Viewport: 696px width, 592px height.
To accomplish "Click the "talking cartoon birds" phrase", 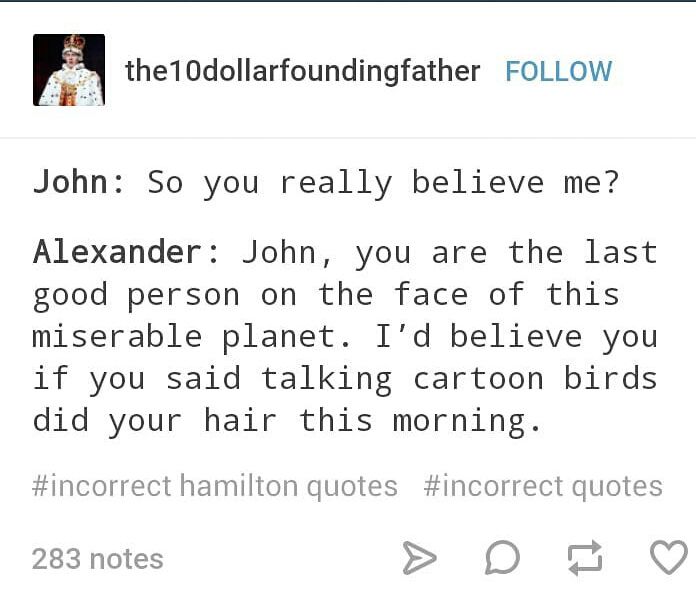I will point(459,379).
